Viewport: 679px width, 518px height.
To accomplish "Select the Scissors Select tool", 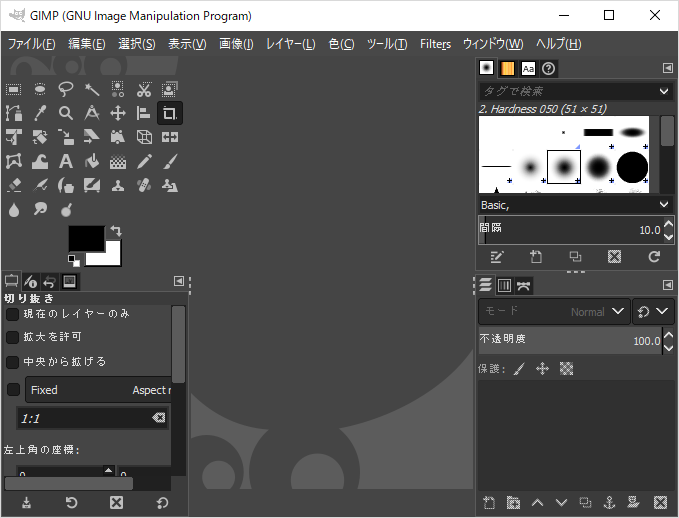I will (x=144, y=90).
